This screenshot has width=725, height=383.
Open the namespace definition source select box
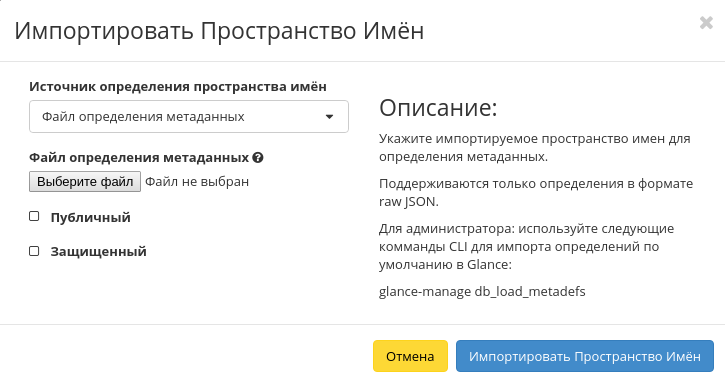[x=189, y=117]
